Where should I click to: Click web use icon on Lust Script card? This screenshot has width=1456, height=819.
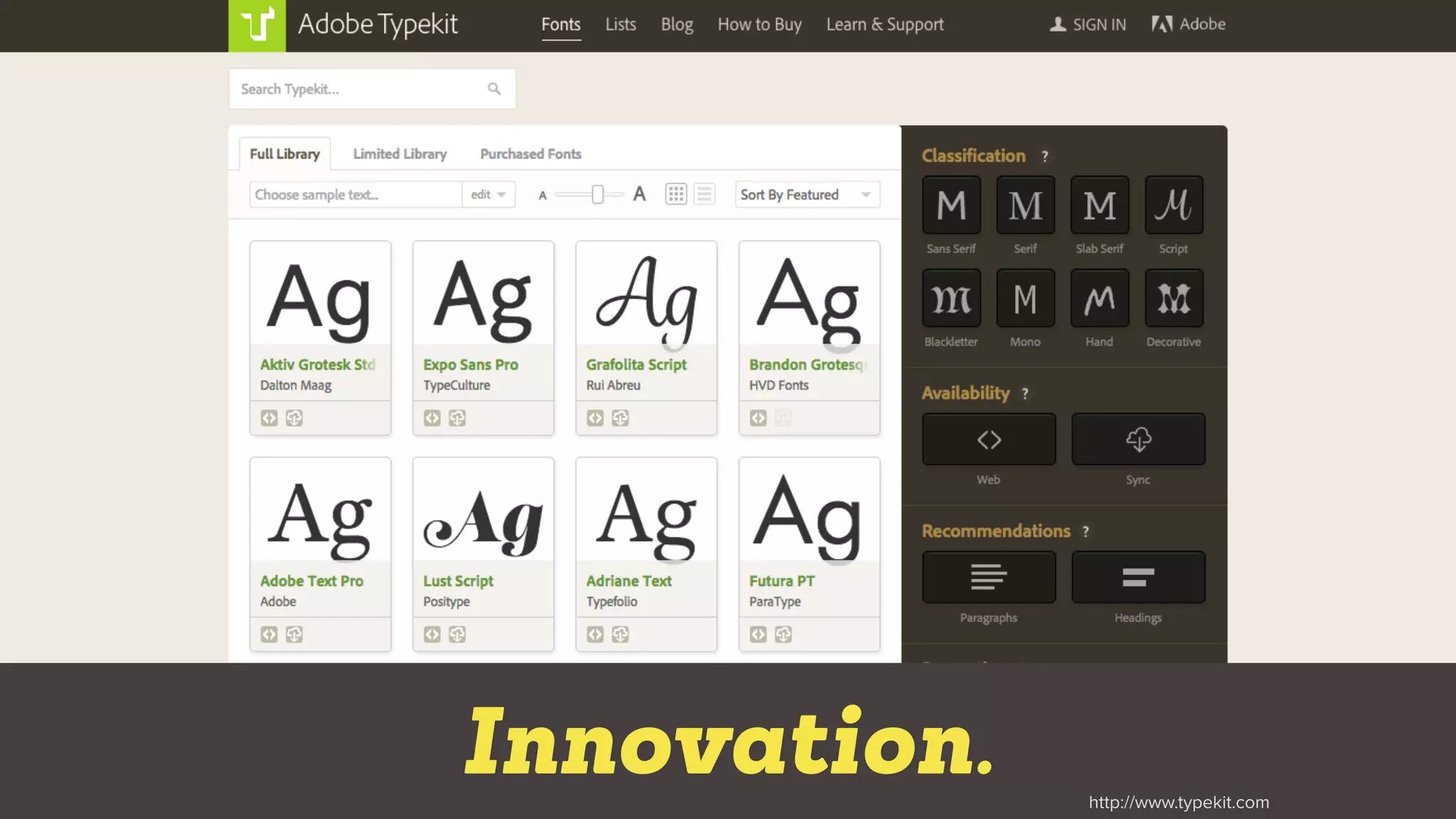coord(432,634)
